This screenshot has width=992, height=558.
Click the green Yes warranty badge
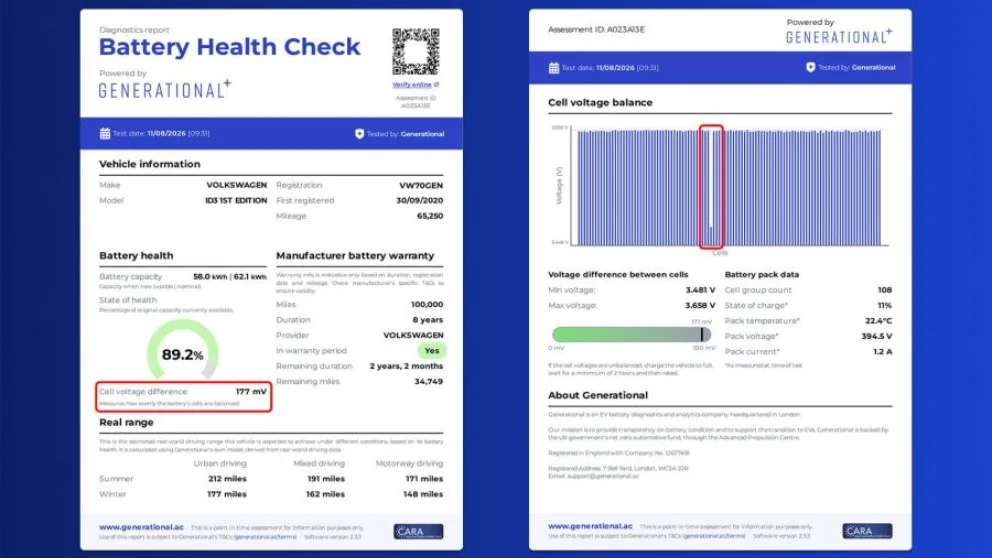(431, 350)
